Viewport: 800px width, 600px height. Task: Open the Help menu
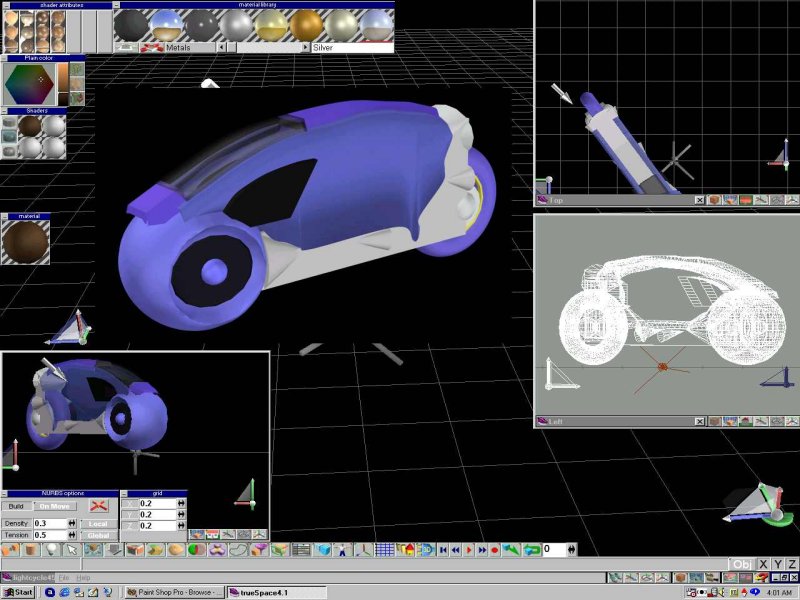click(83, 578)
